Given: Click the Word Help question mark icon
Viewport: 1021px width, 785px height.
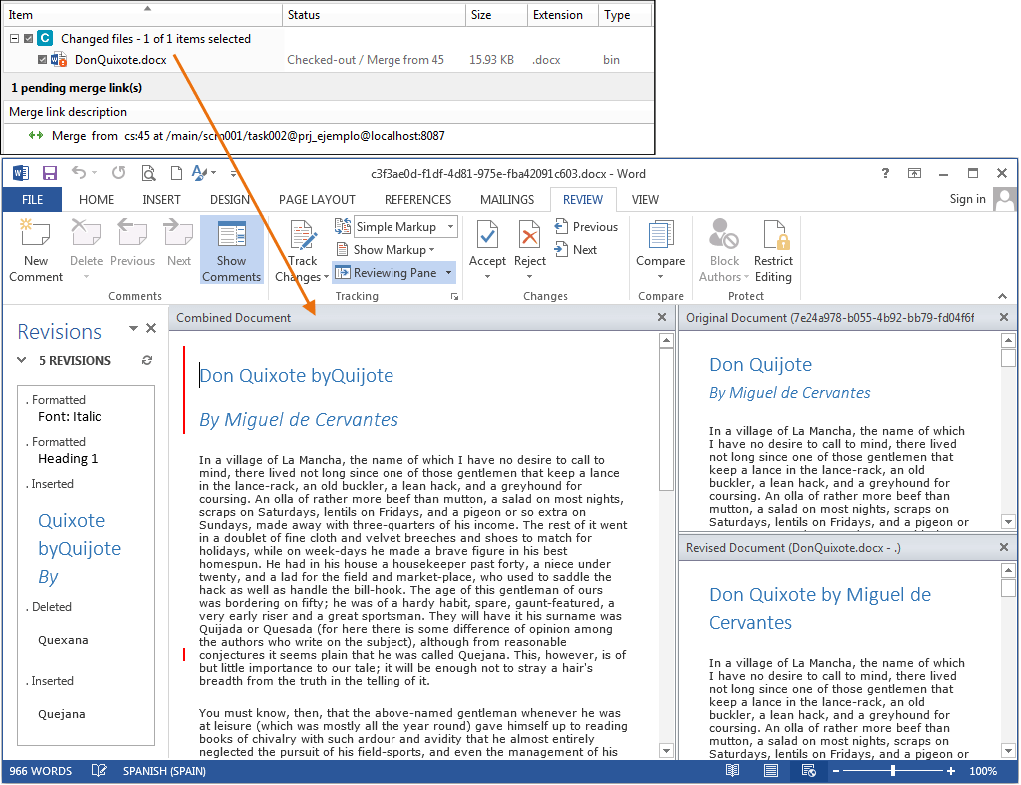Looking at the screenshot, I should [885, 173].
